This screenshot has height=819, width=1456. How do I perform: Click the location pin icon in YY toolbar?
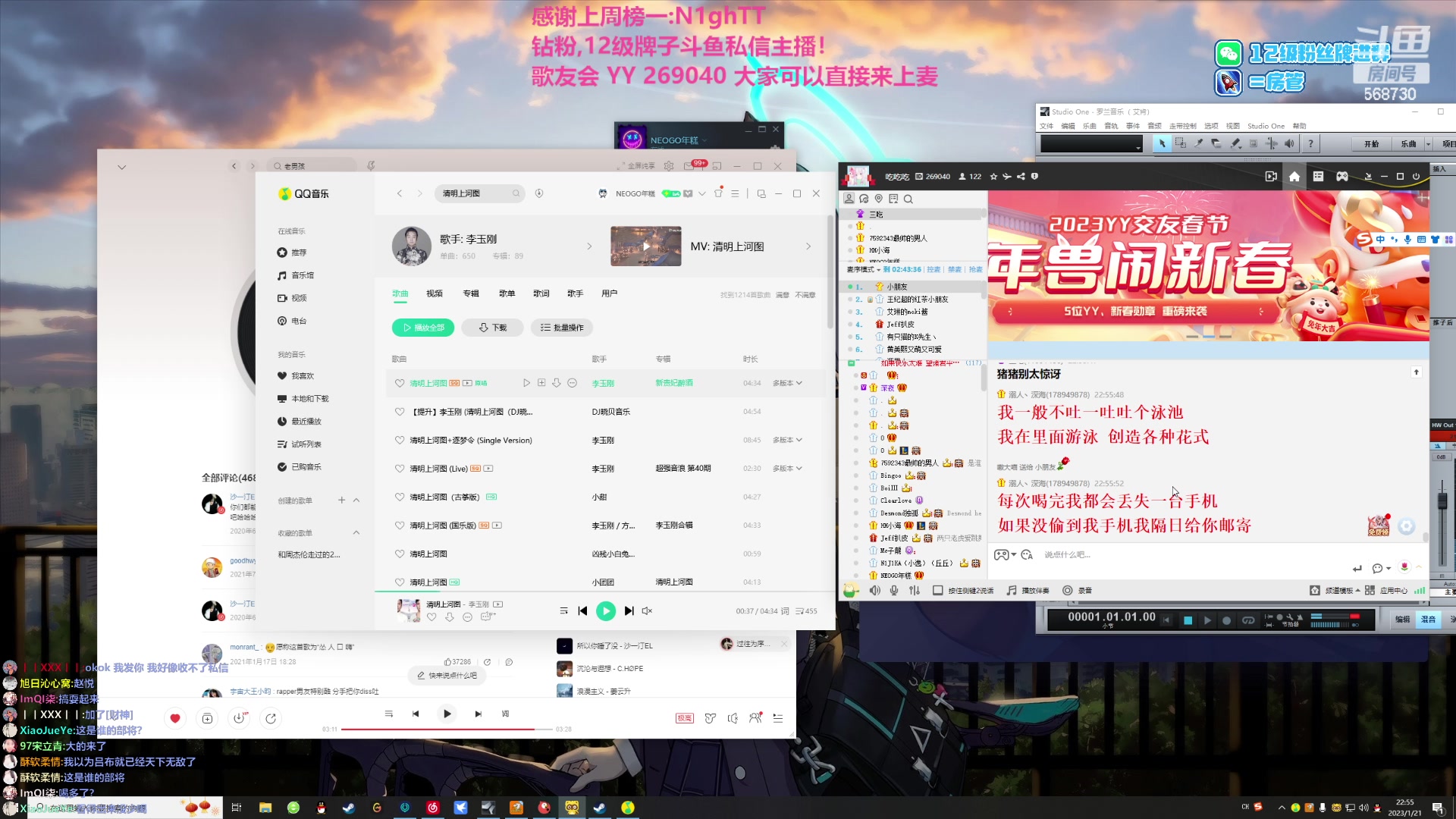coord(878,199)
